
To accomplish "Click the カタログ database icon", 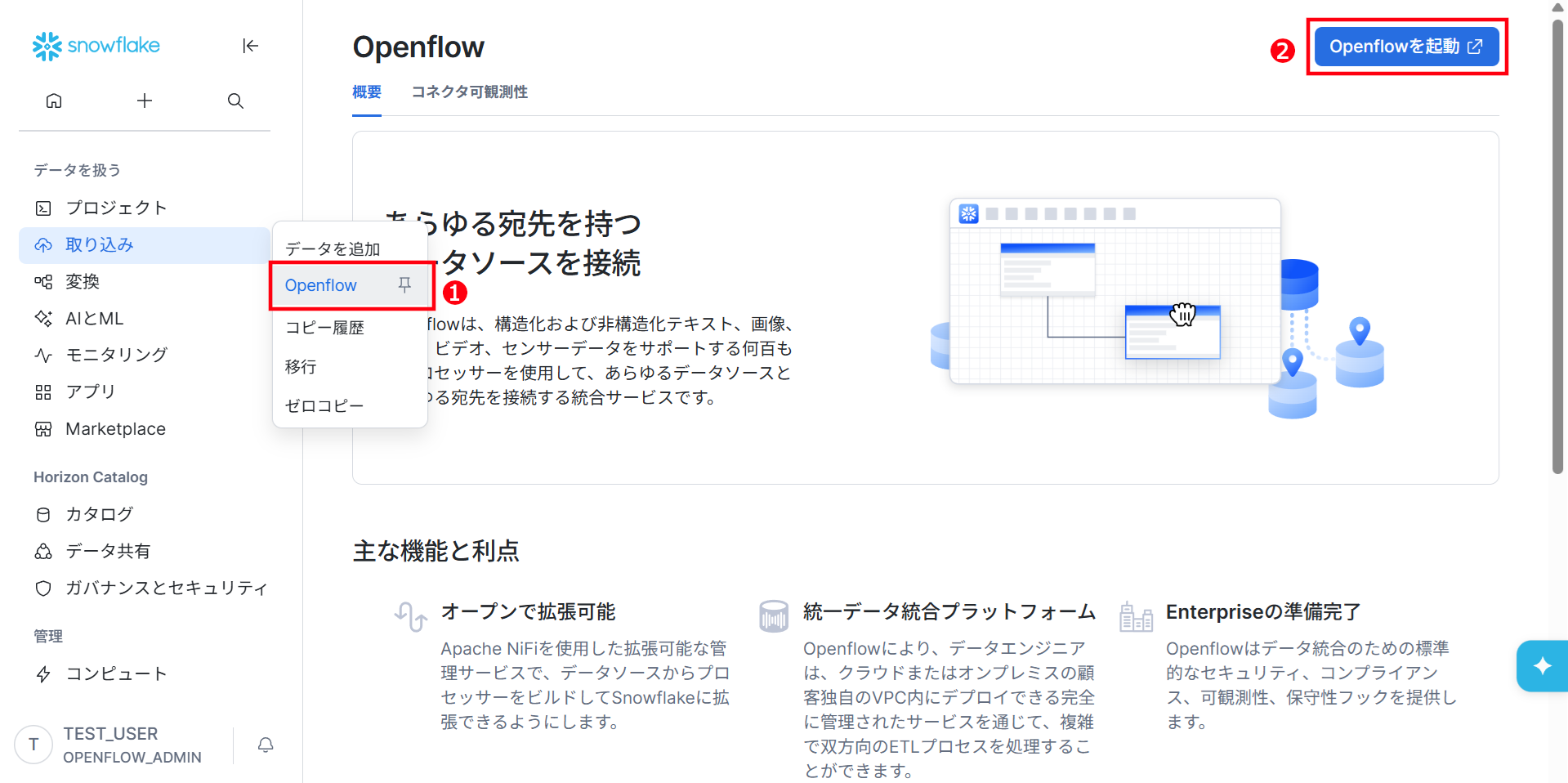I will [x=43, y=515].
